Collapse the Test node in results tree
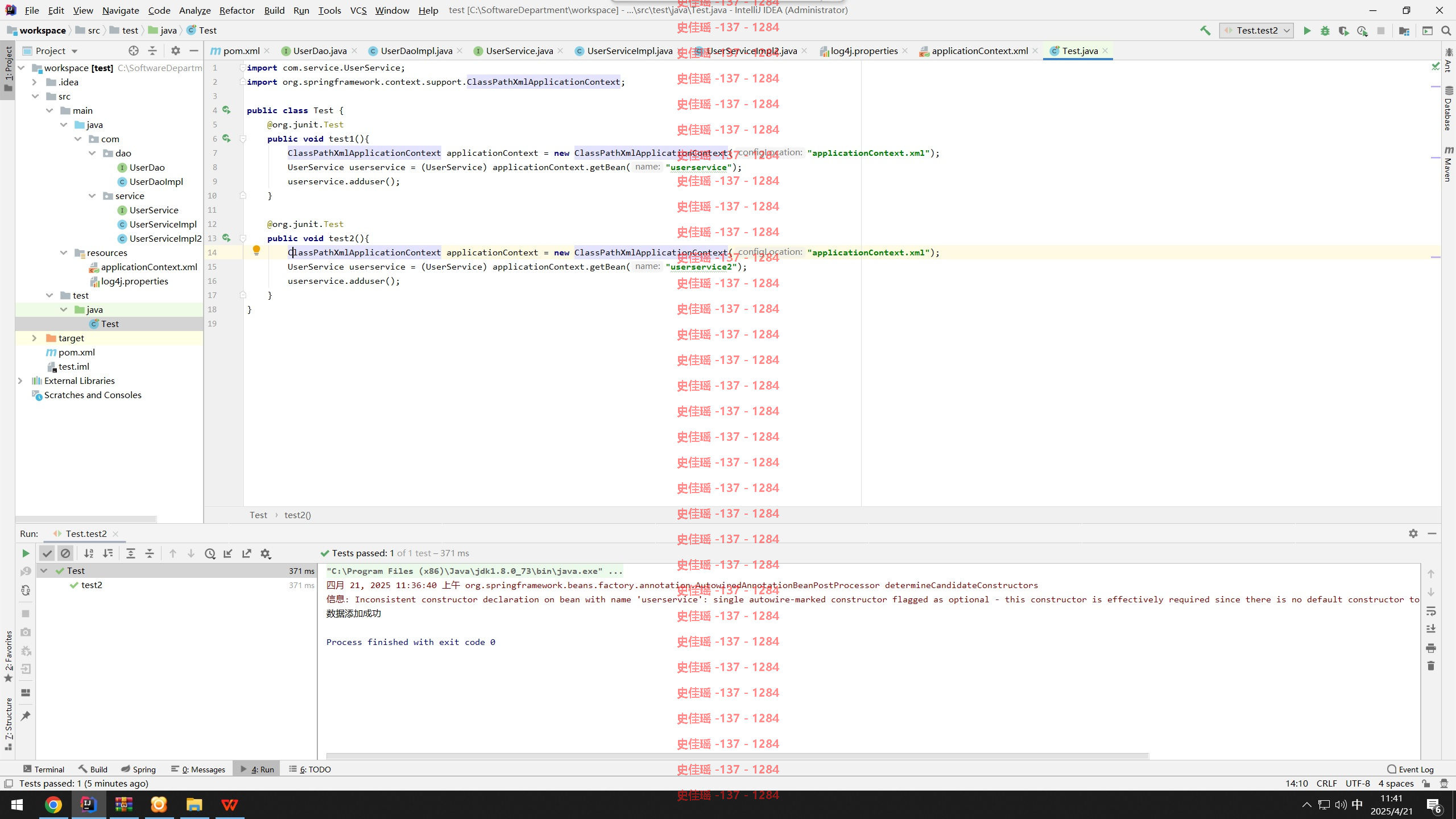 click(44, 570)
